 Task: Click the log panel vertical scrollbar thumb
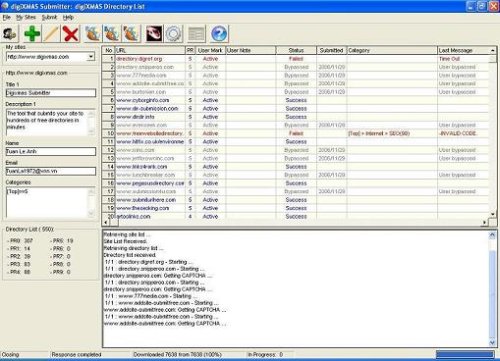[492, 293]
